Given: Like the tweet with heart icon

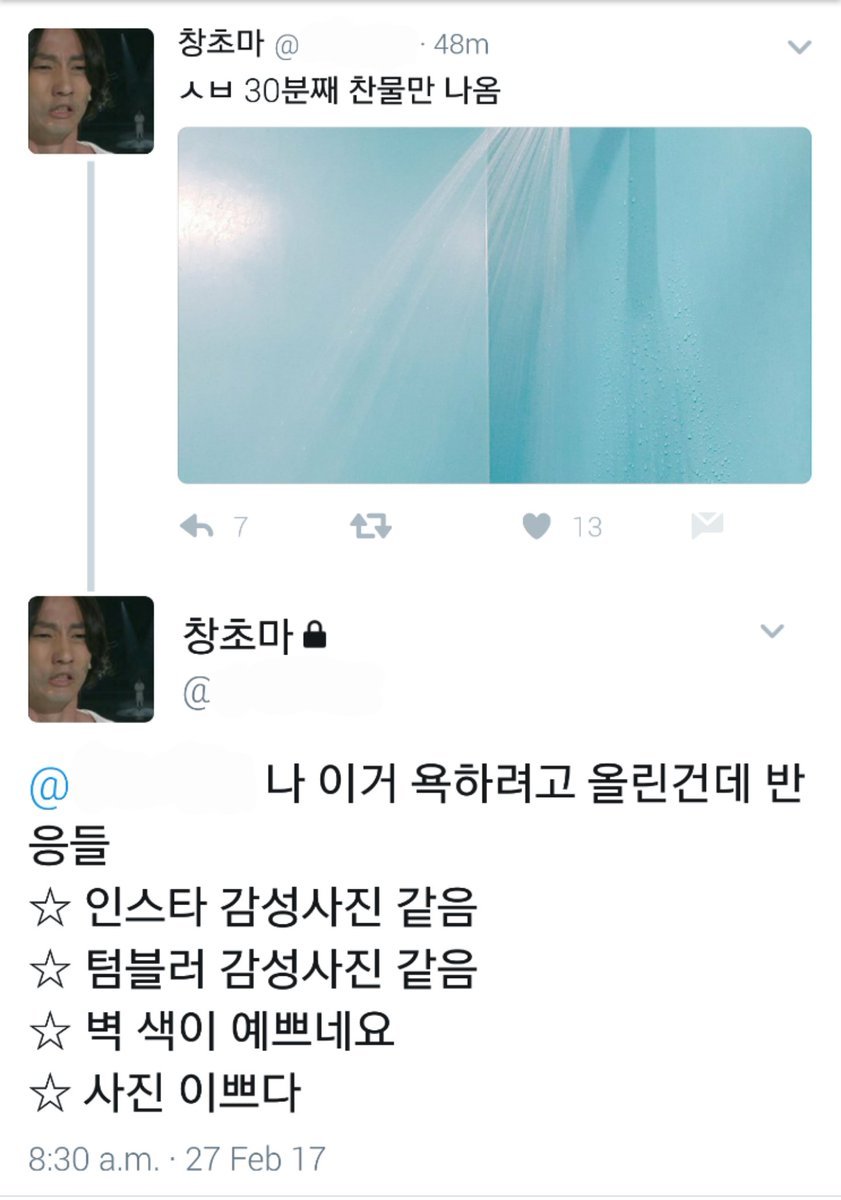Looking at the screenshot, I should click(538, 526).
